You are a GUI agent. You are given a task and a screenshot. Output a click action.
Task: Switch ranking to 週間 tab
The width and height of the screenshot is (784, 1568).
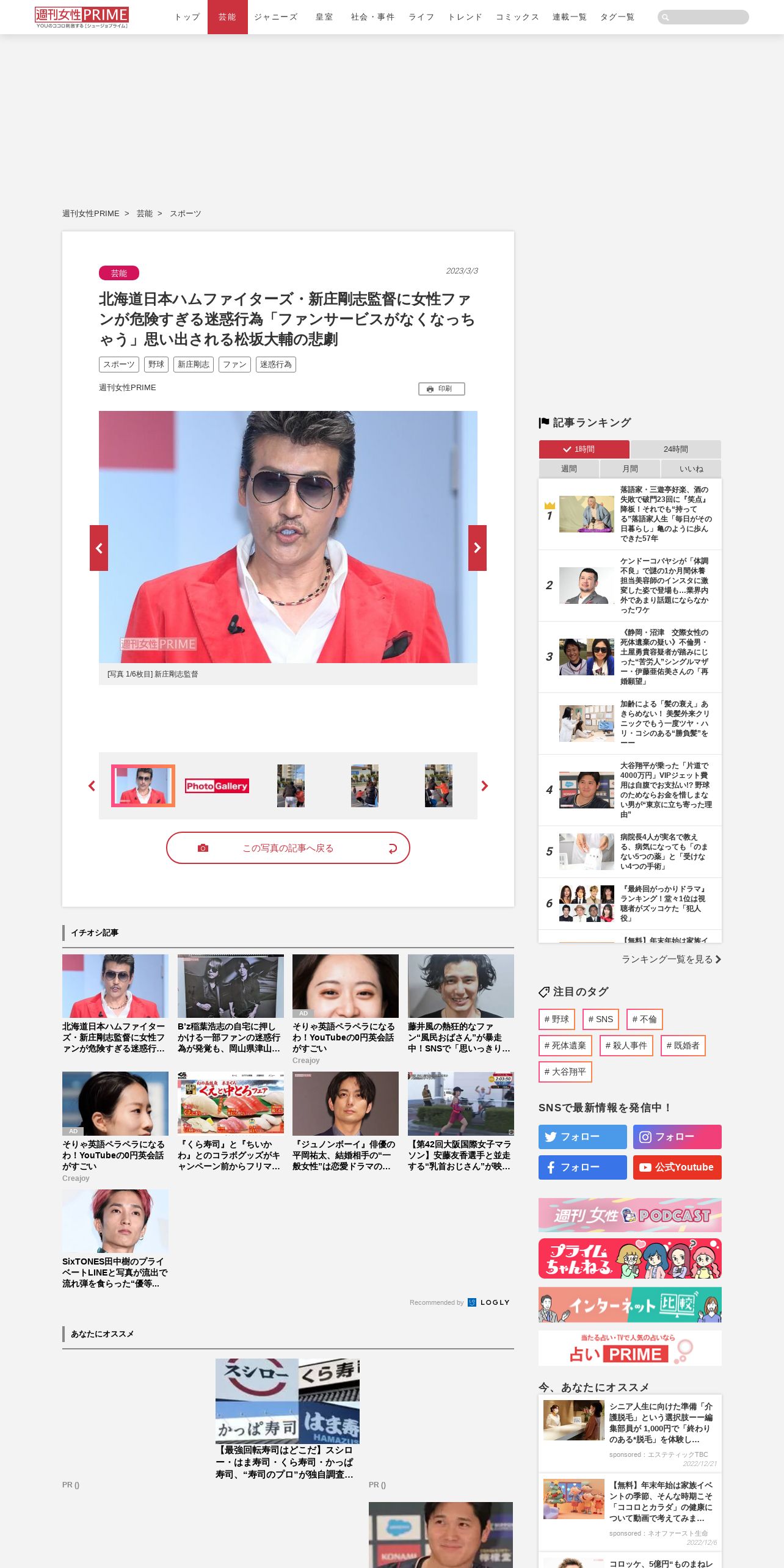569,469
